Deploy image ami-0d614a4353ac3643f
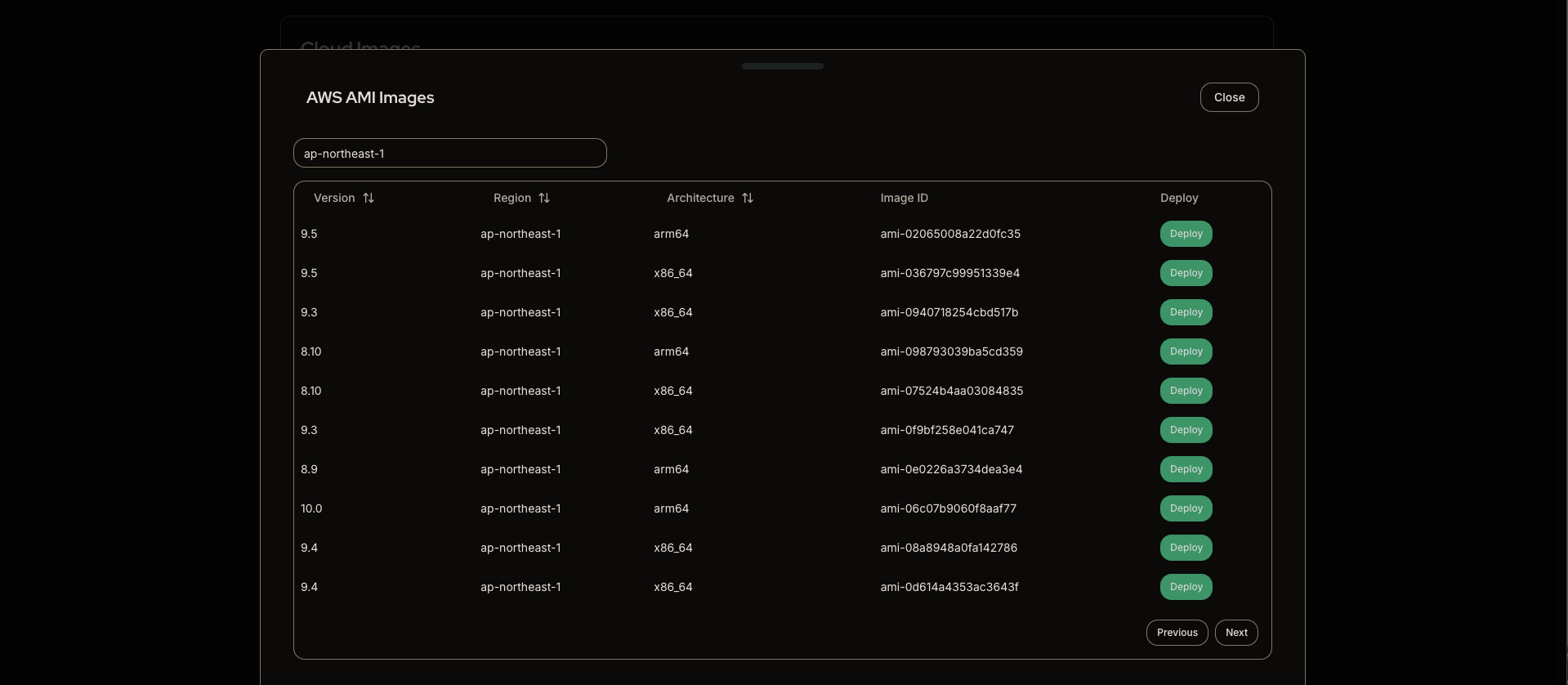The image size is (1568, 685). [1186, 587]
